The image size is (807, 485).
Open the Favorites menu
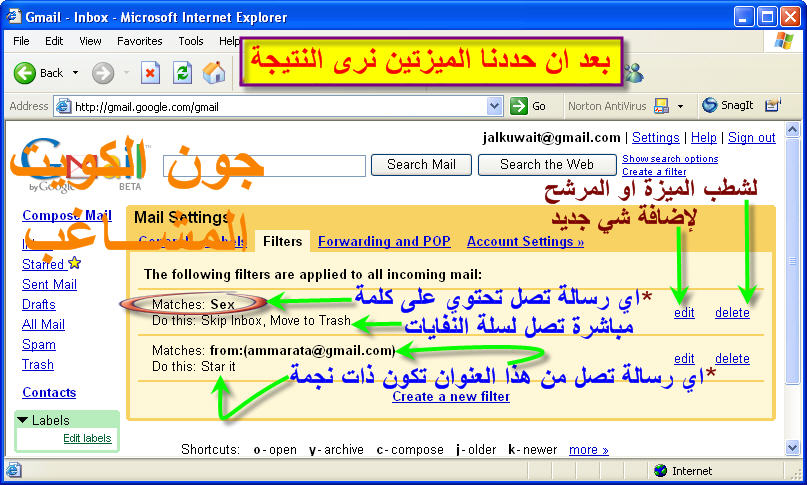[x=139, y=41]
